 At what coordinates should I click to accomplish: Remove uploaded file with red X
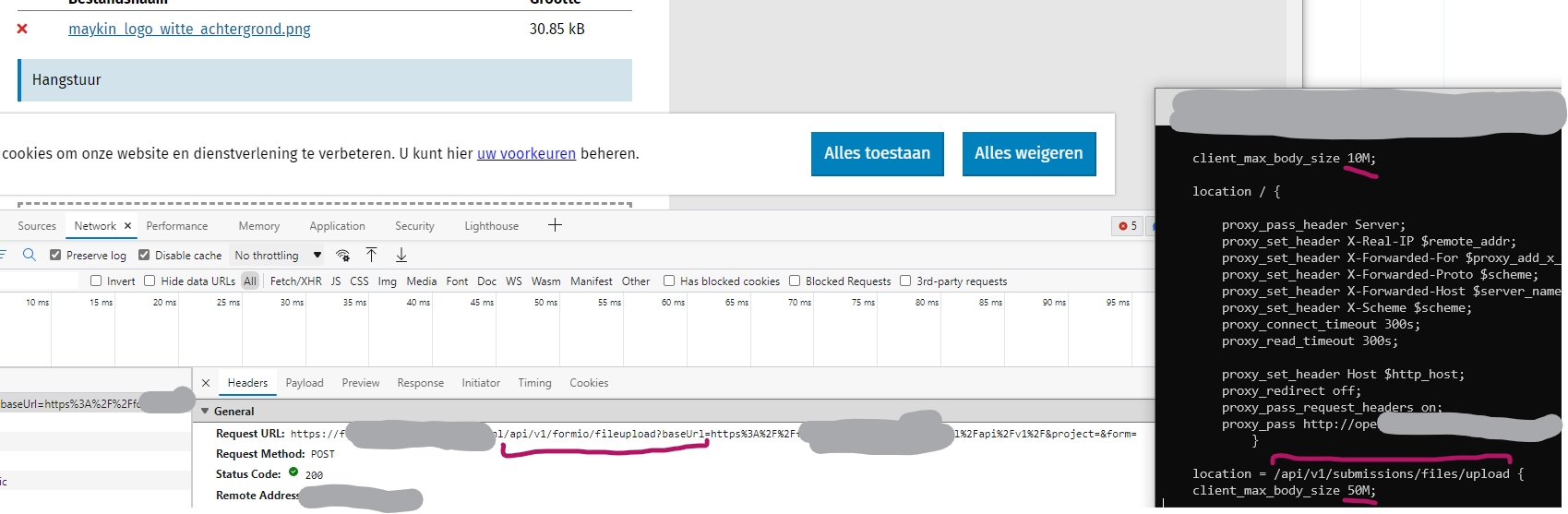click(22, 29)
